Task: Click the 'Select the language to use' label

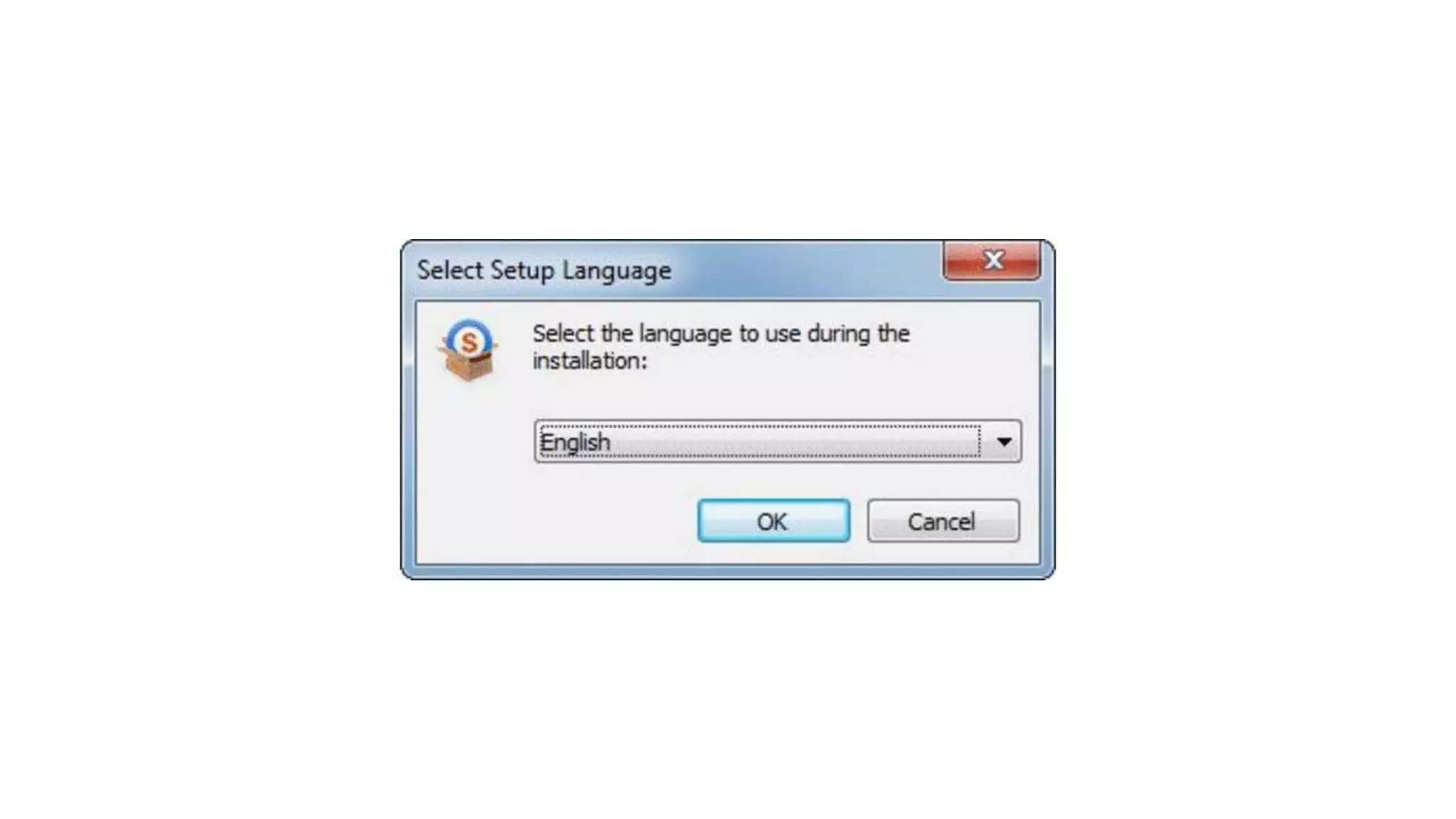Action: (x=721, y=346)
